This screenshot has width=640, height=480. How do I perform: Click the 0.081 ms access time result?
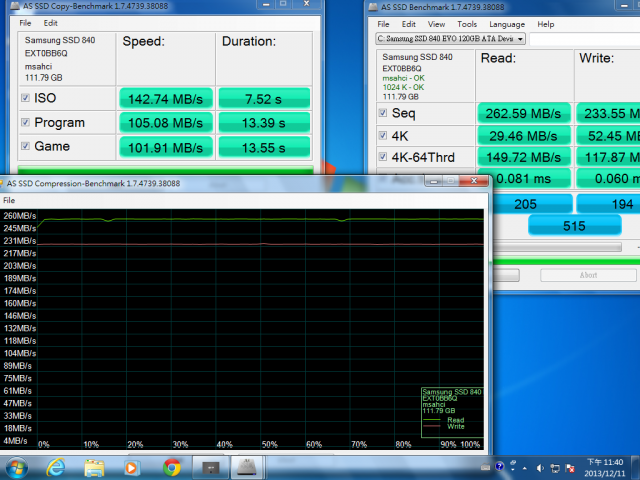pyautogui.click(x=532, y=178)
